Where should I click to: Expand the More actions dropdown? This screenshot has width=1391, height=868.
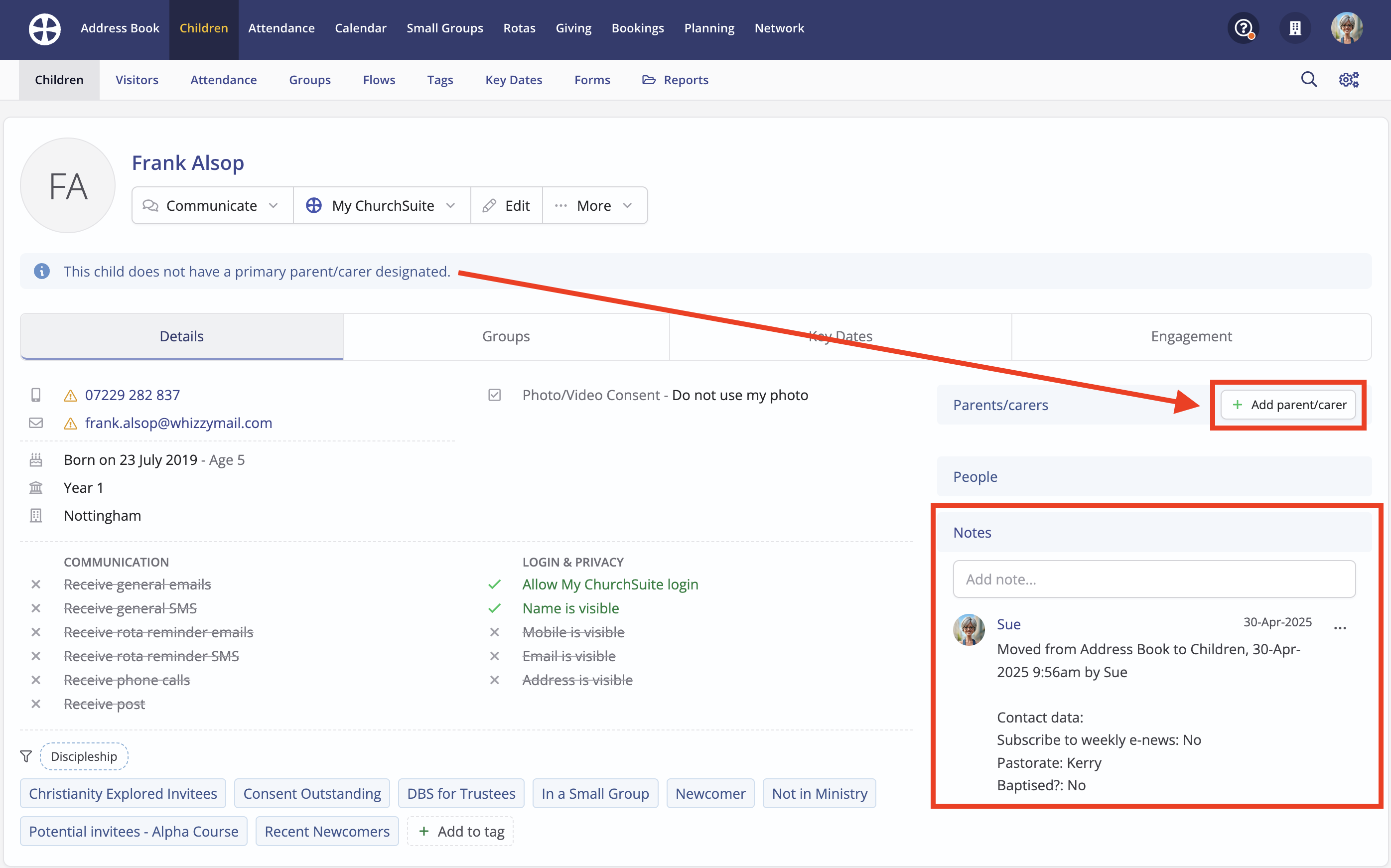[594, 205]
